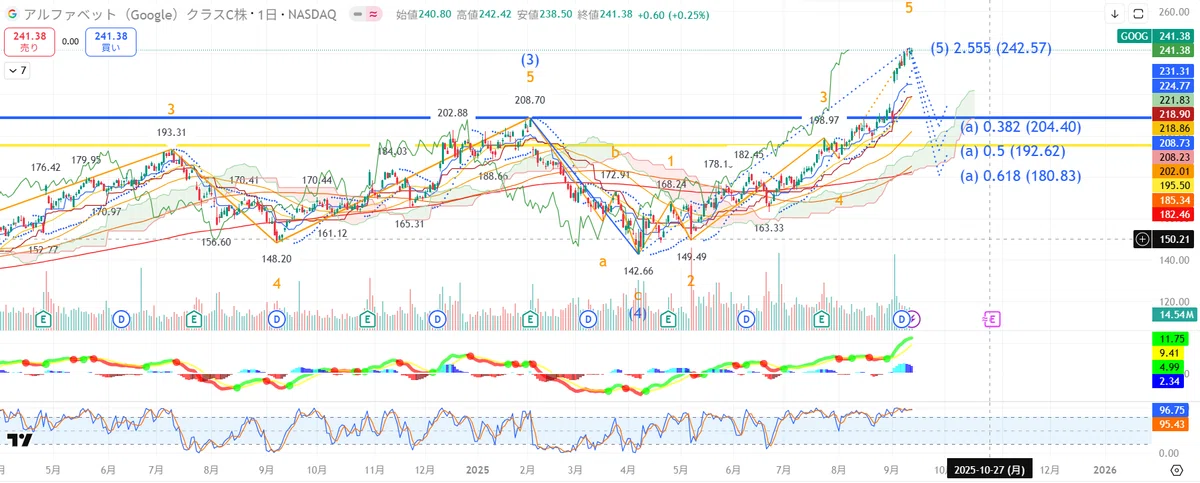Select the leftmost blue D dividend marker
The width and height of the screenshot is (1200, 483).
(121, 319)
